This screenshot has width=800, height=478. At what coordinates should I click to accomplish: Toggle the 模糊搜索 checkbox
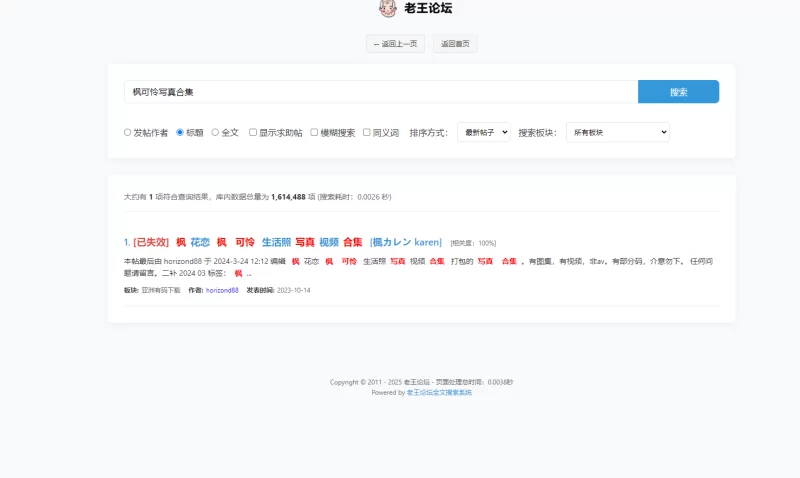click(314, 132)
